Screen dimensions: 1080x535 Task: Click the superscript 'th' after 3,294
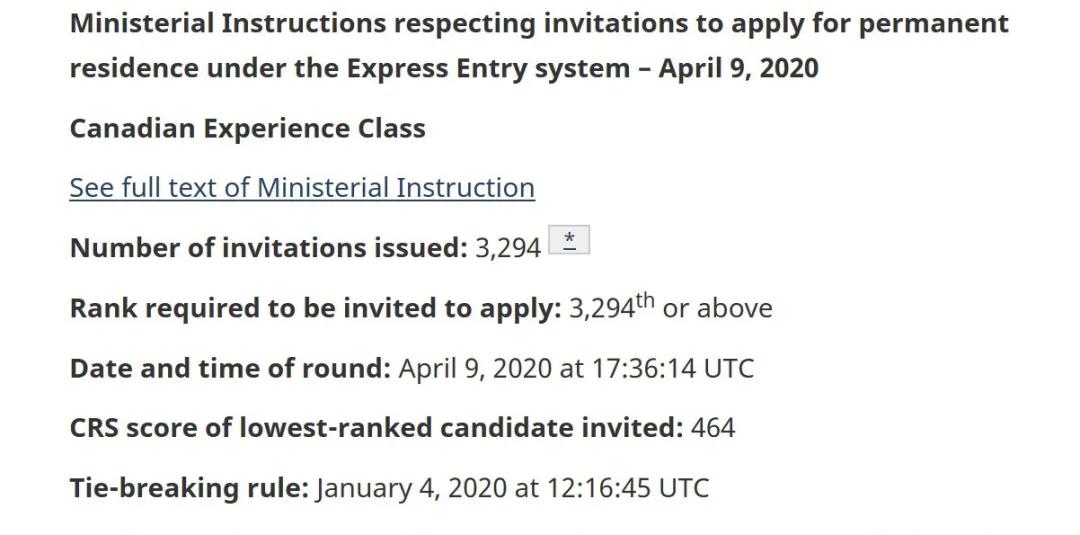pos(645,301)
